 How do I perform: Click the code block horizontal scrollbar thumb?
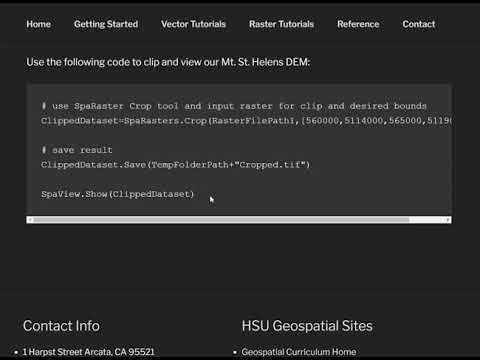pyautogui.click(x=221, y=220)
